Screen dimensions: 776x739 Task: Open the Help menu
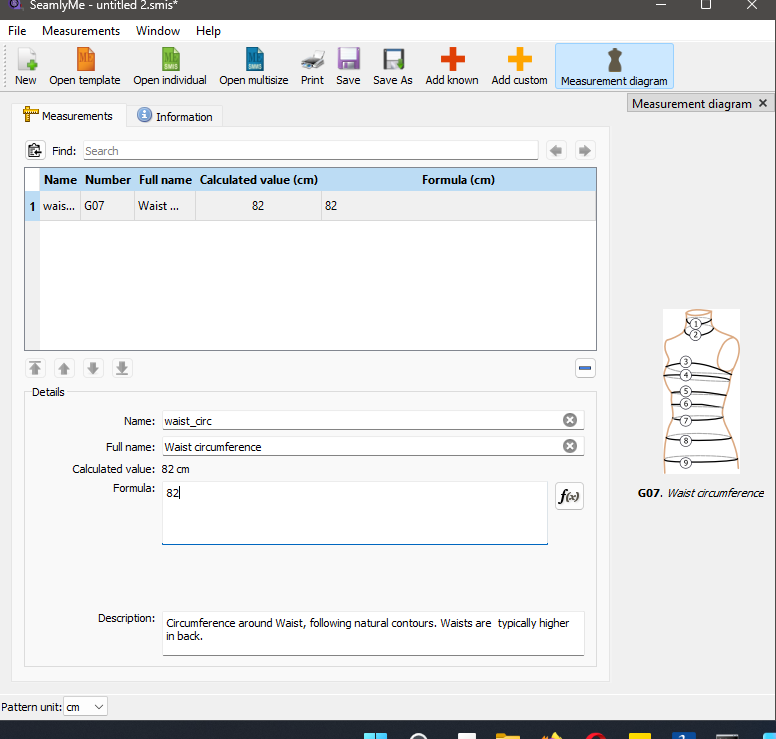(208, 31)
